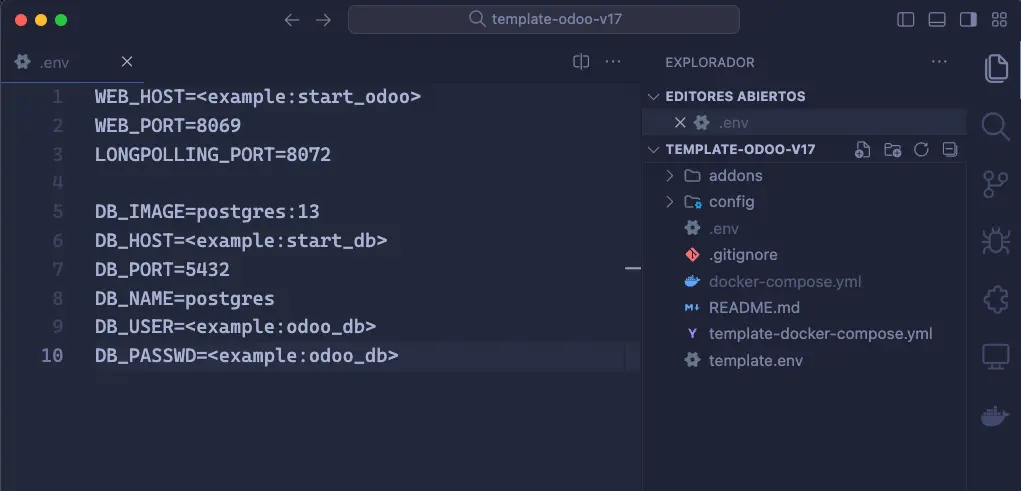Collapse the TEMPLATE-ODOO-V17 section
This screenshot has width=1021, height=491.
653,150
